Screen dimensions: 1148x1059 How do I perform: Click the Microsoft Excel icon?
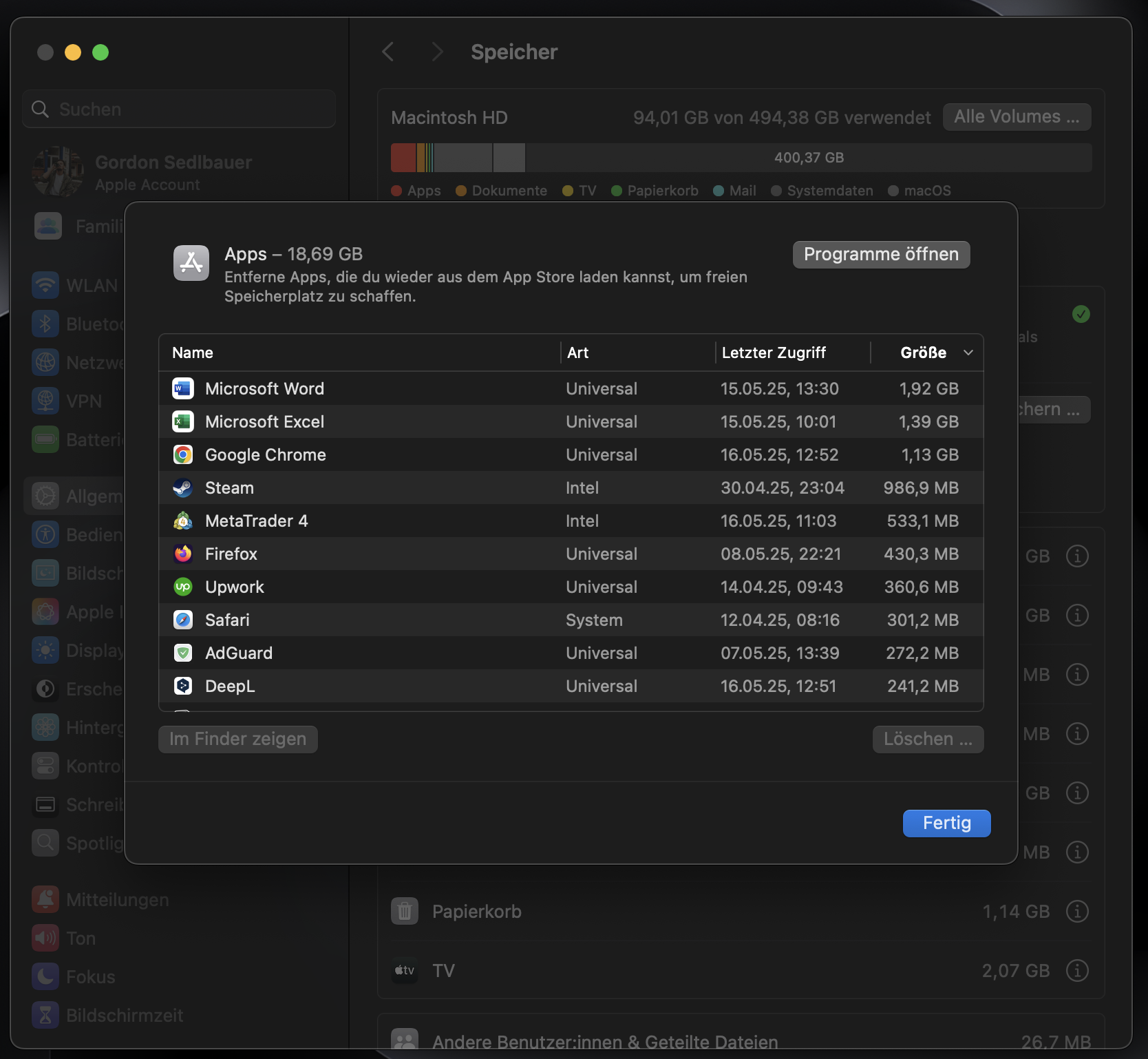182,421
